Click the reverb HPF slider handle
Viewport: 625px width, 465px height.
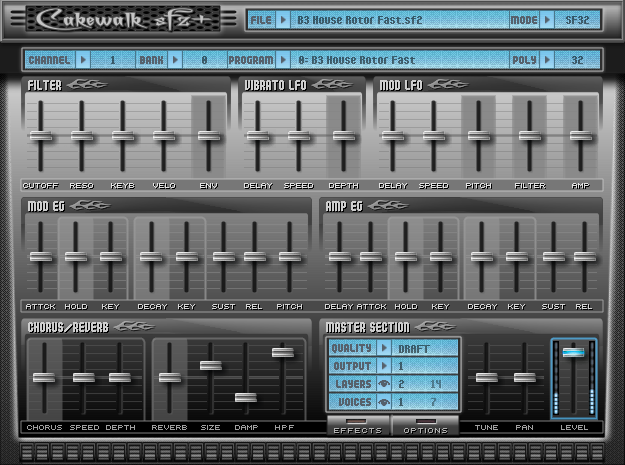[283, 352]
